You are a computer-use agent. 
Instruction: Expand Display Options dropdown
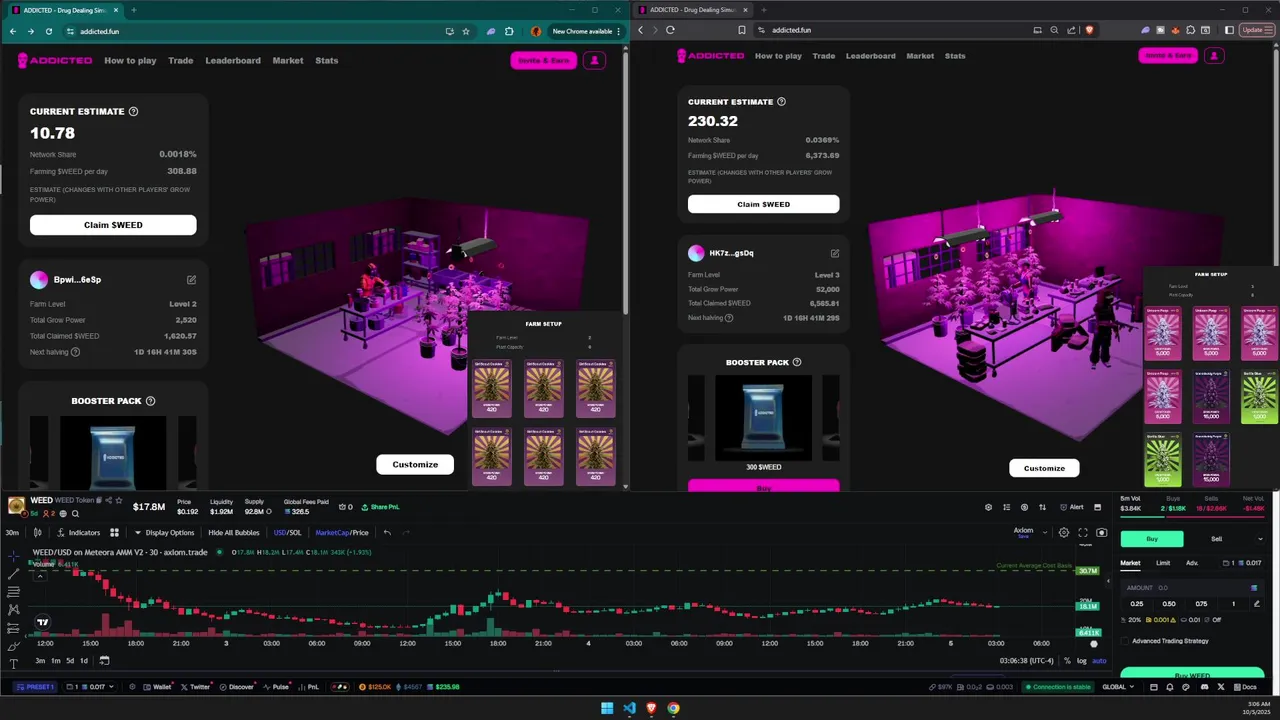tap(164, 533)
